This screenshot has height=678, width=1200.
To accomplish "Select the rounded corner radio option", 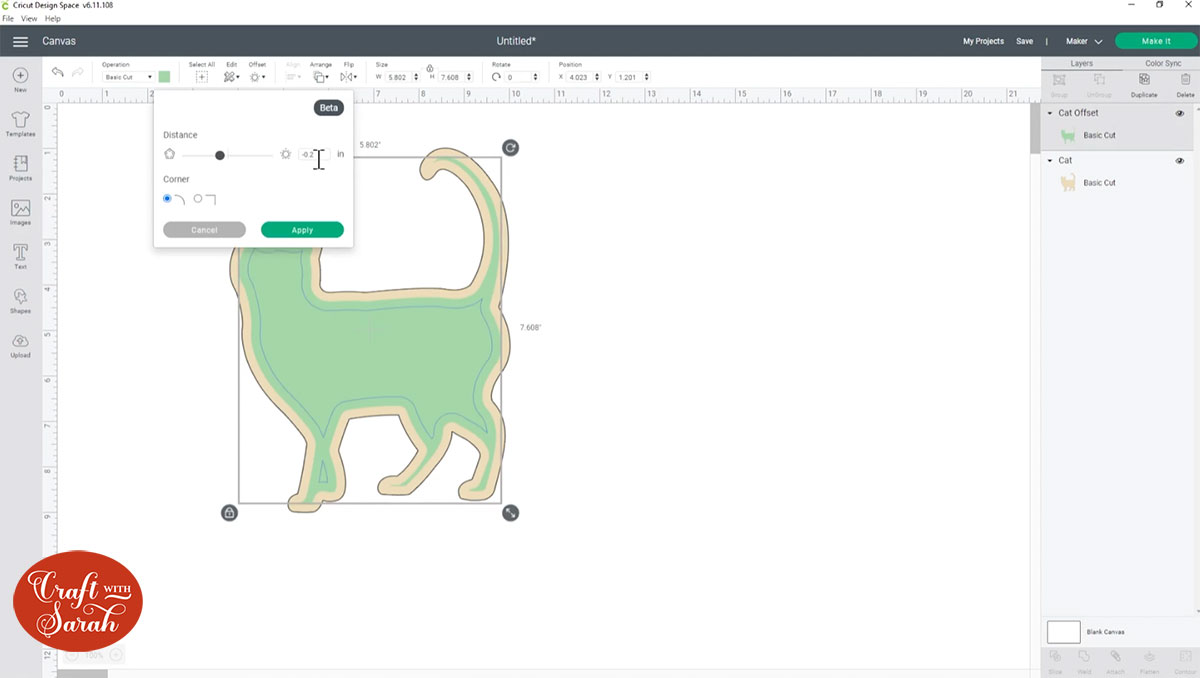I will (166, 198).
